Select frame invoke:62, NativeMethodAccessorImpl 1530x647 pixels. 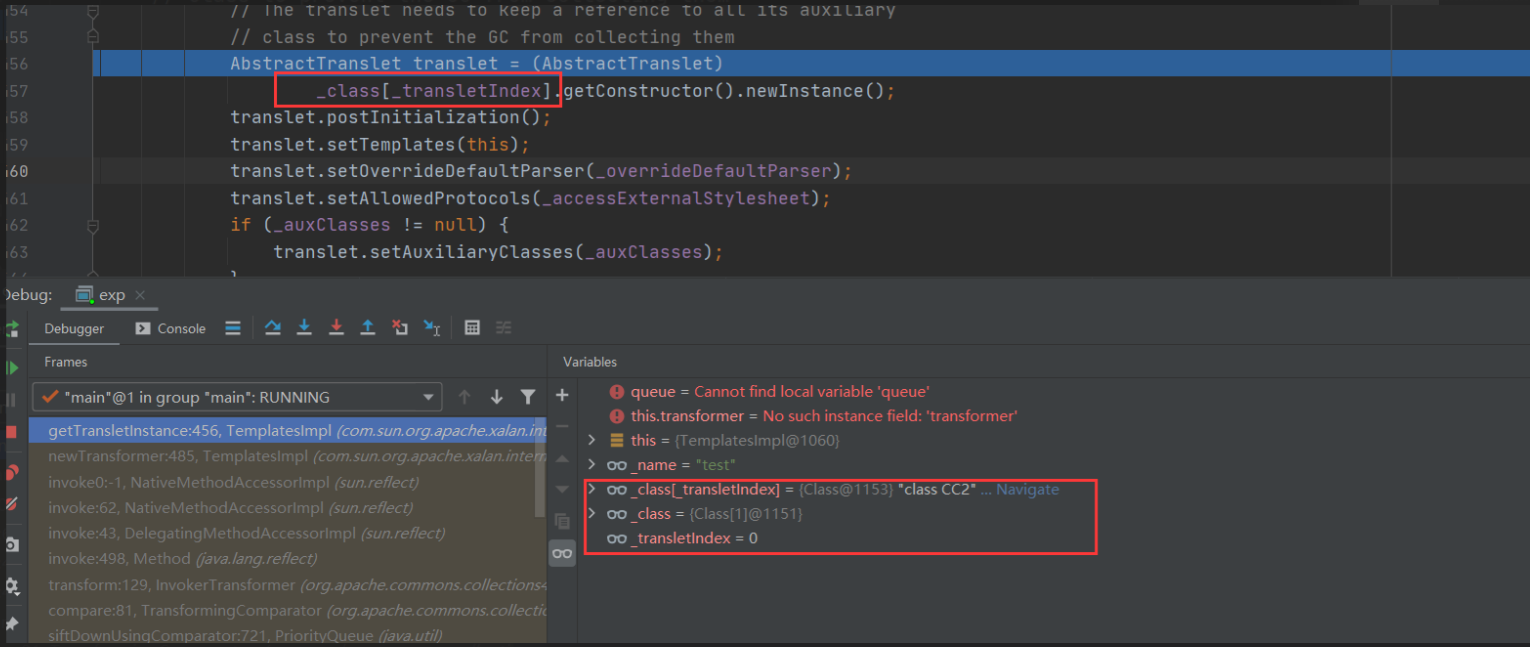[288, 507]
